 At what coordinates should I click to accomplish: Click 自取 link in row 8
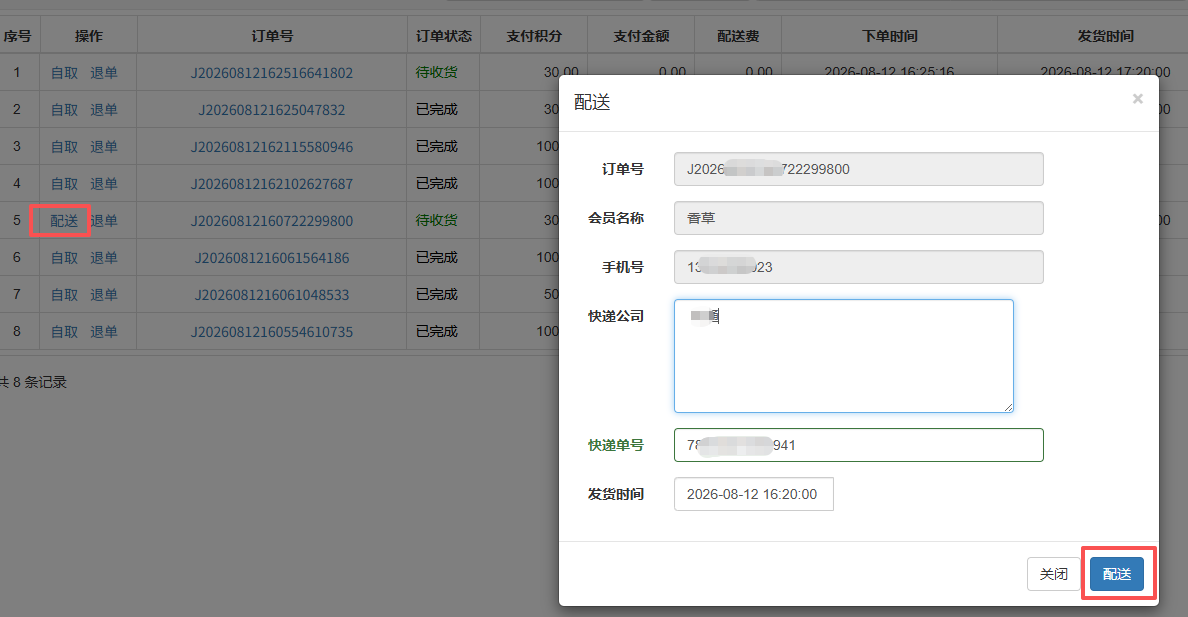point(64,332)
